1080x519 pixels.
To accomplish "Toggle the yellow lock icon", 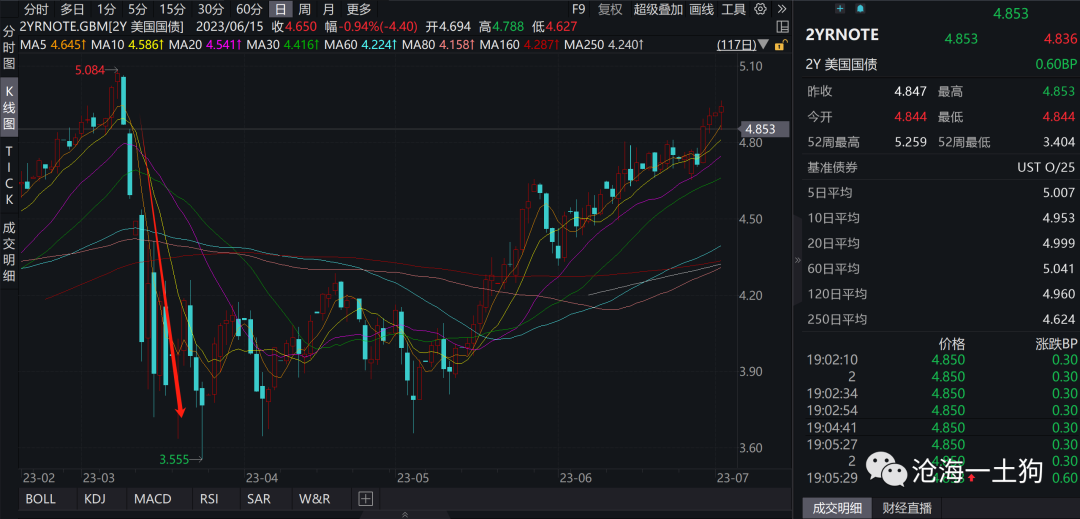I will [x=780, y=45].
